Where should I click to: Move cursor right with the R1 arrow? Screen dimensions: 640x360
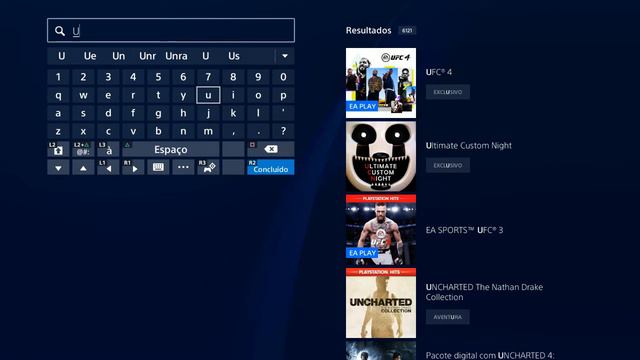[x=133, y=167]
